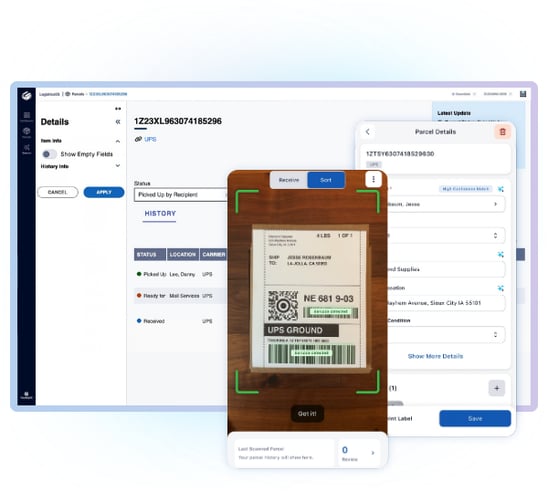Click 'Lee, Danny' in the history table
This screenshot has width=548, height=493.
[x=182, y=274]
